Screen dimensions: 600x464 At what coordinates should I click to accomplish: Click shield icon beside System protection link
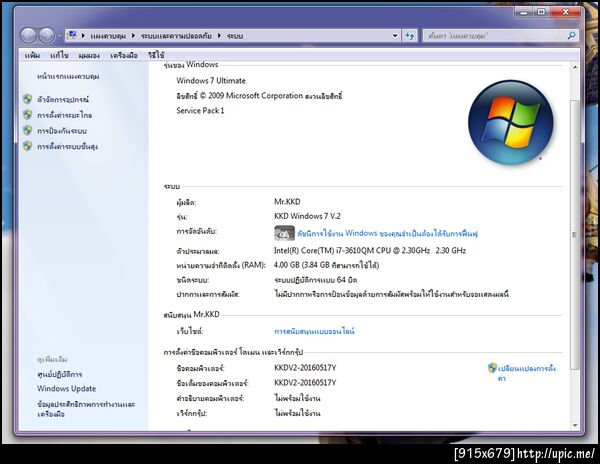tap(28, 131)
